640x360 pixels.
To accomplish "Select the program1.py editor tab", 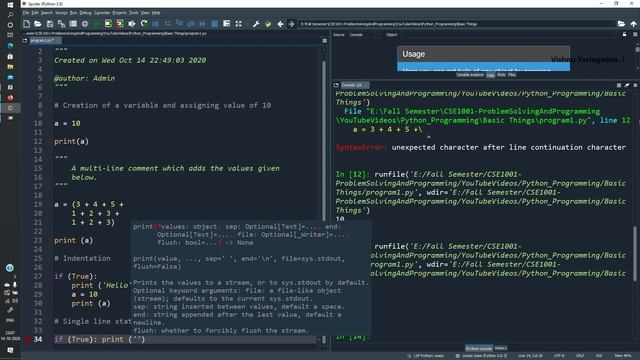I will (45, 41).
